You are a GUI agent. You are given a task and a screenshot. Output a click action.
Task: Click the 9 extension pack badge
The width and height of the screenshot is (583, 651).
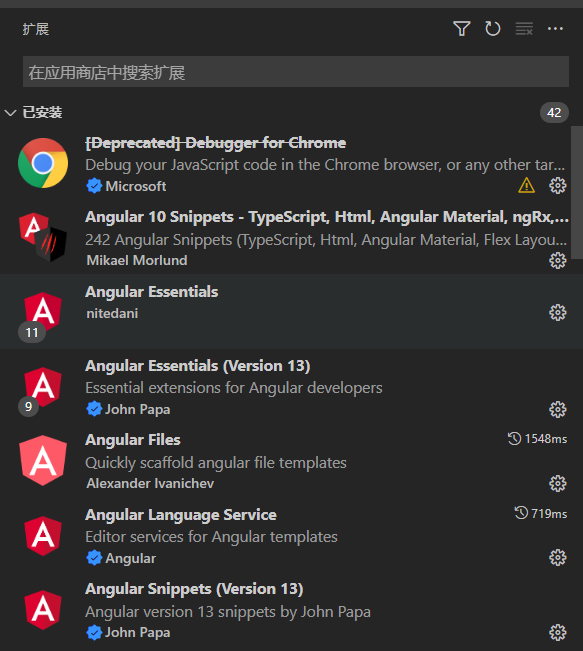click(x=28, y=406)
